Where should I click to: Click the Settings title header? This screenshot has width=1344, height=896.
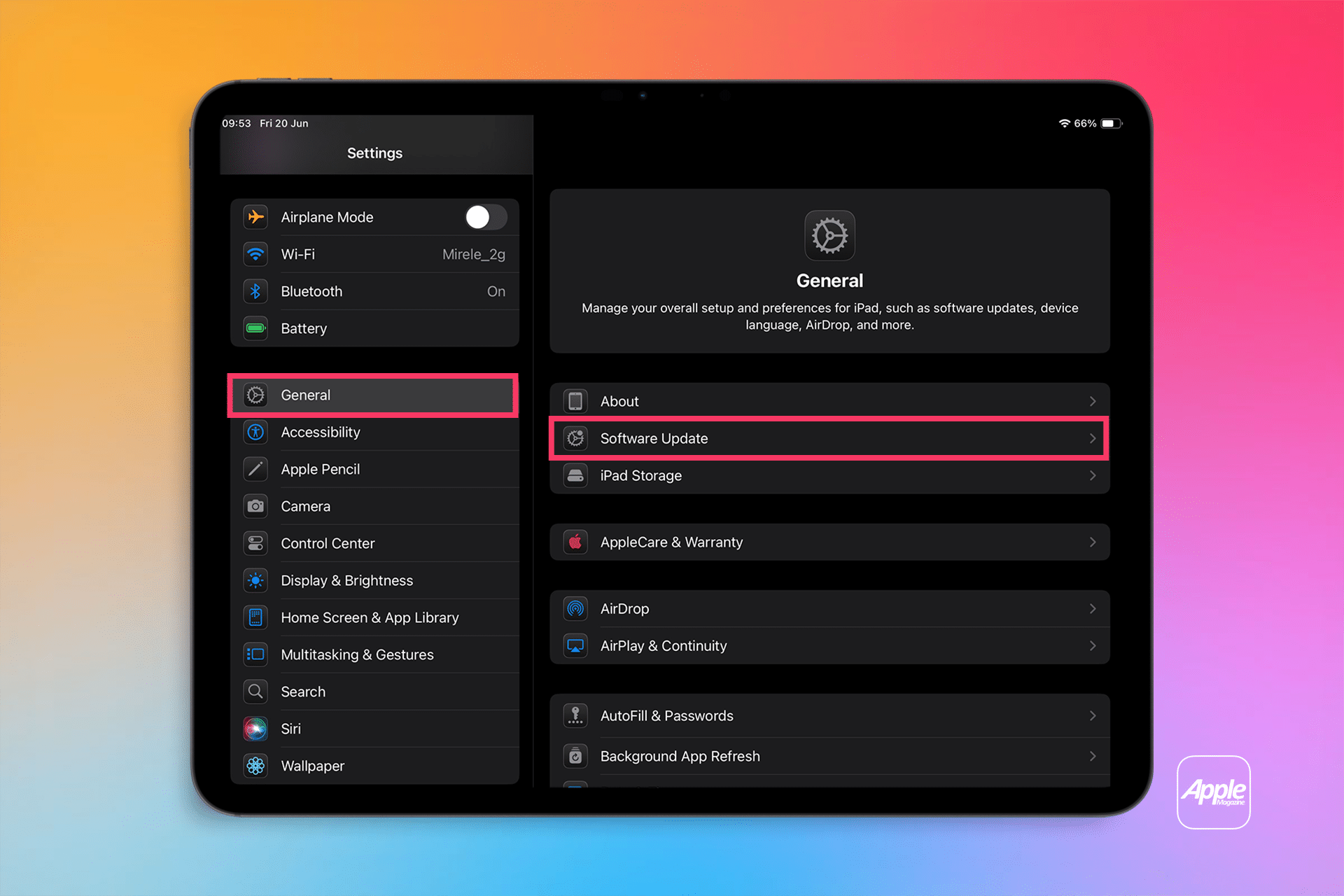coord(374,153)
